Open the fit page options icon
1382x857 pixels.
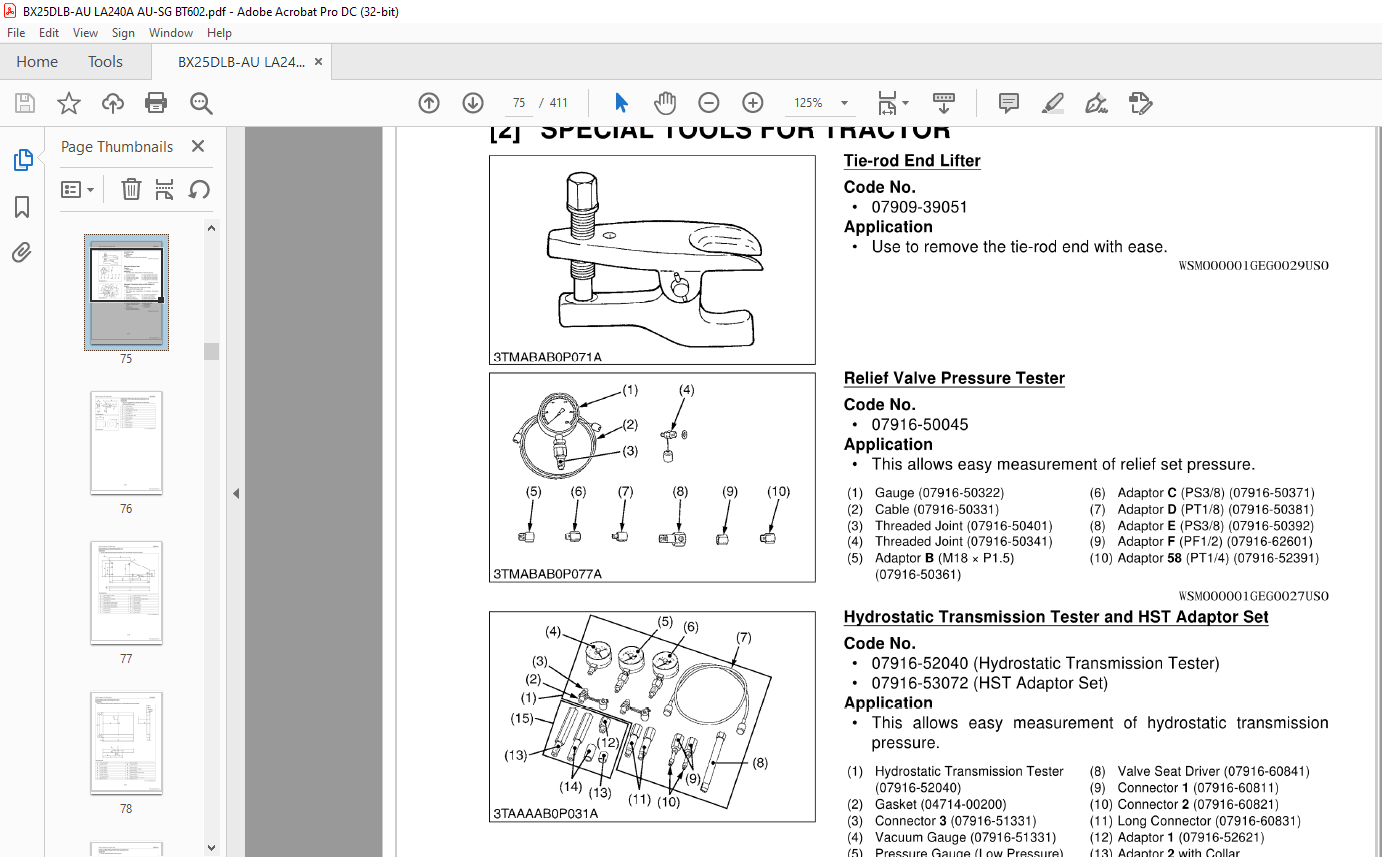click(892, 103)
